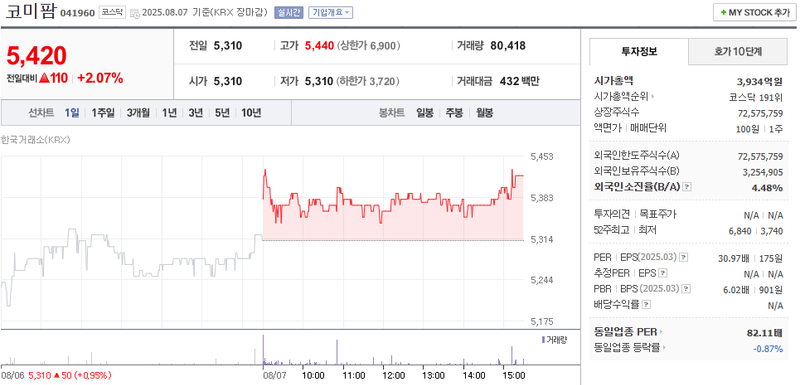The width and height of the screenshot is (800, 385).
Task: Open the PER EPS help question icon
Action: tap(684, 258)
